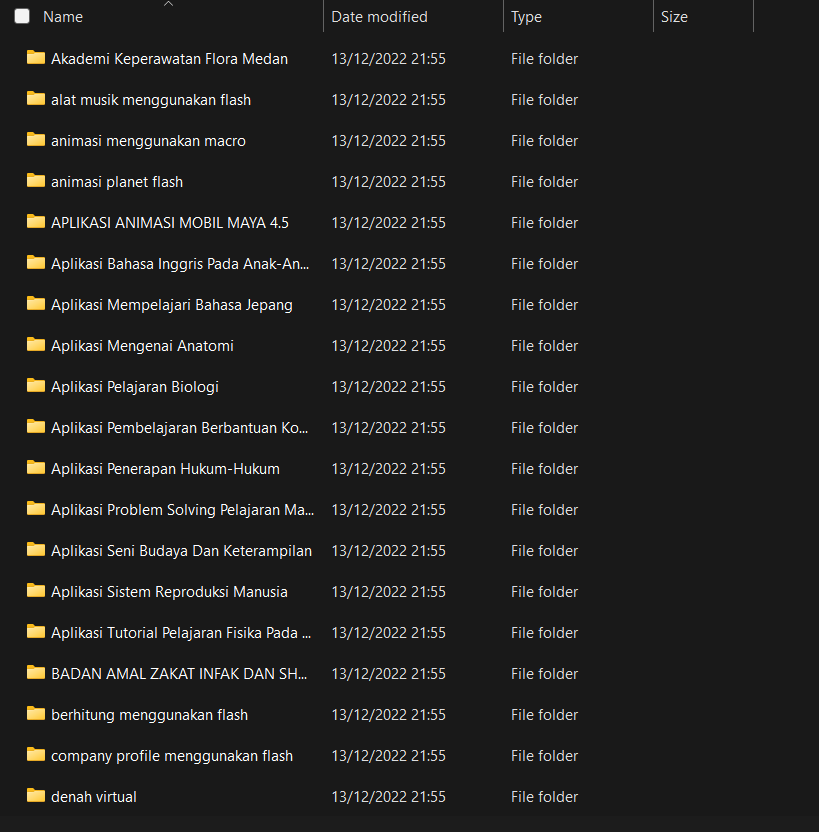Select Aplikasi Seni Budaya Dan Keterampilan folder
The height and width of the screenshot is (832, 819).
tap(181, 551)
